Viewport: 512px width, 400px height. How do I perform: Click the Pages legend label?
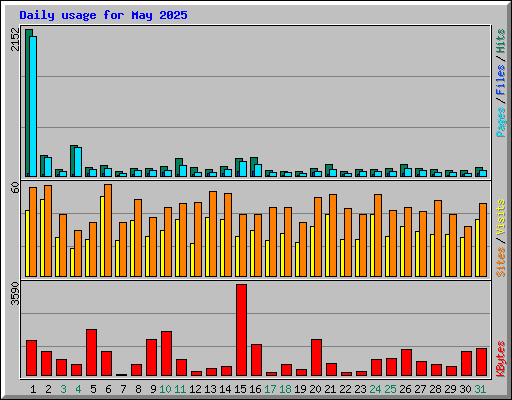[501, 122]
